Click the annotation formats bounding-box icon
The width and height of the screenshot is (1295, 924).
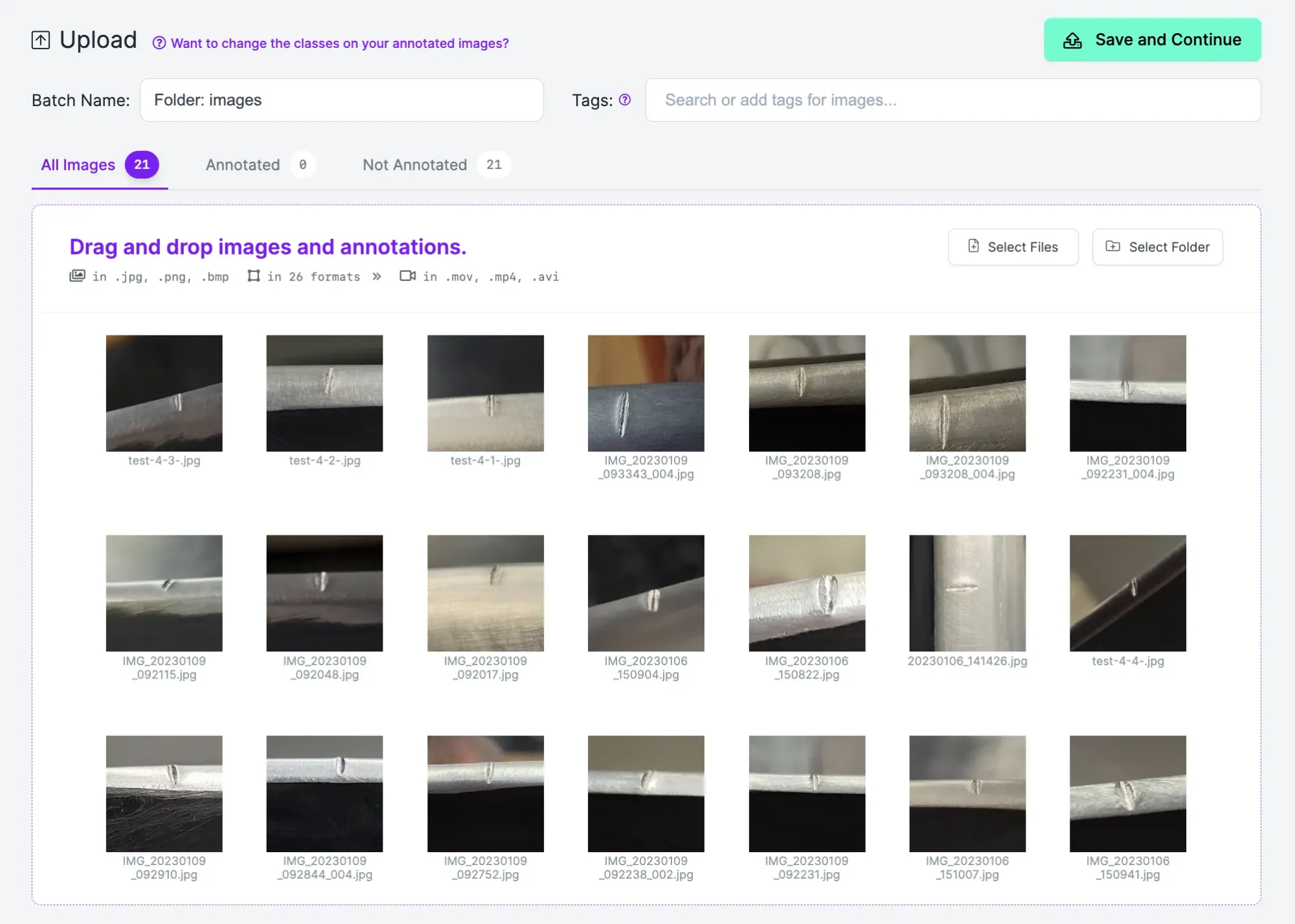click(254, 276)
